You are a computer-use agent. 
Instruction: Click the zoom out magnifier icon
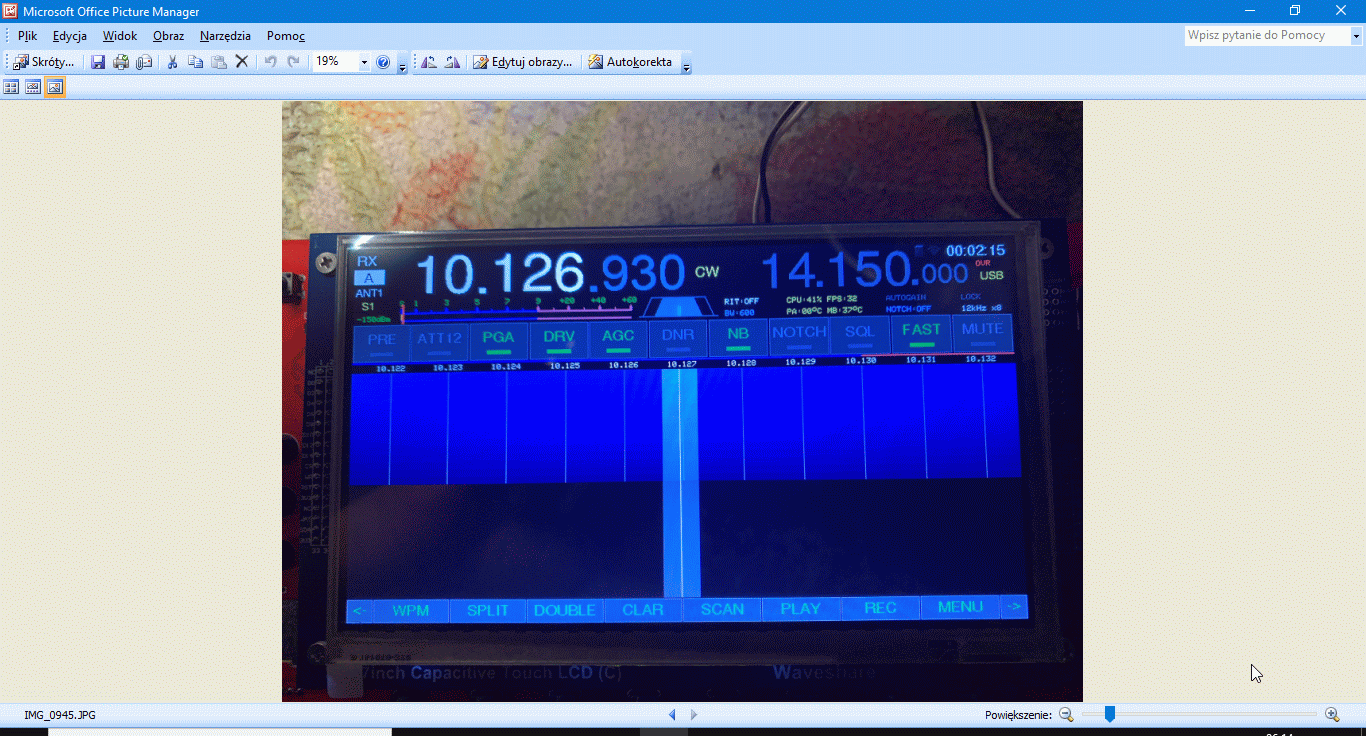click(x=1066, y=714)
